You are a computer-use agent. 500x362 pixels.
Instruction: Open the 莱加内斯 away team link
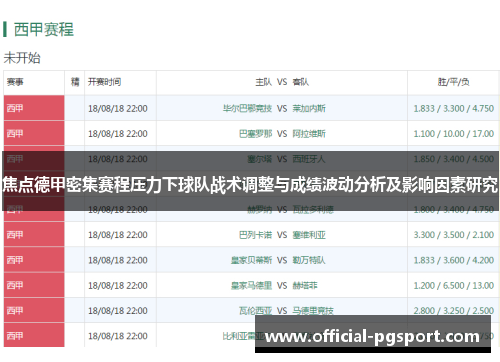pos(309,108)
